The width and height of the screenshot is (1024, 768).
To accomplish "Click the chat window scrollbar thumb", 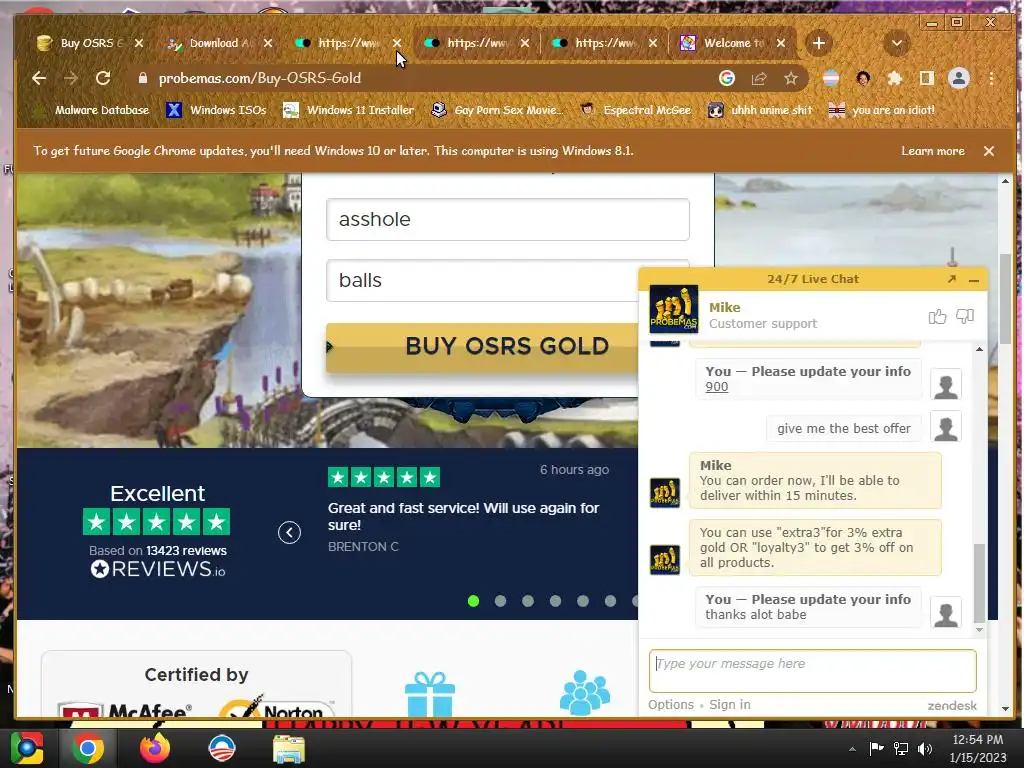I will (x=979, y=583).
